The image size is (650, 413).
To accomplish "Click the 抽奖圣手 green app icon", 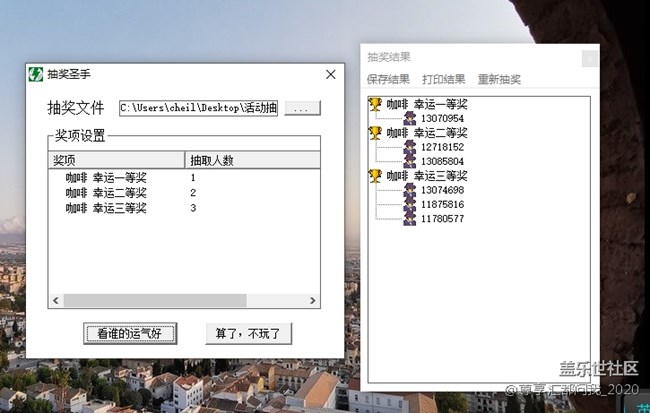I will [36, 74].
